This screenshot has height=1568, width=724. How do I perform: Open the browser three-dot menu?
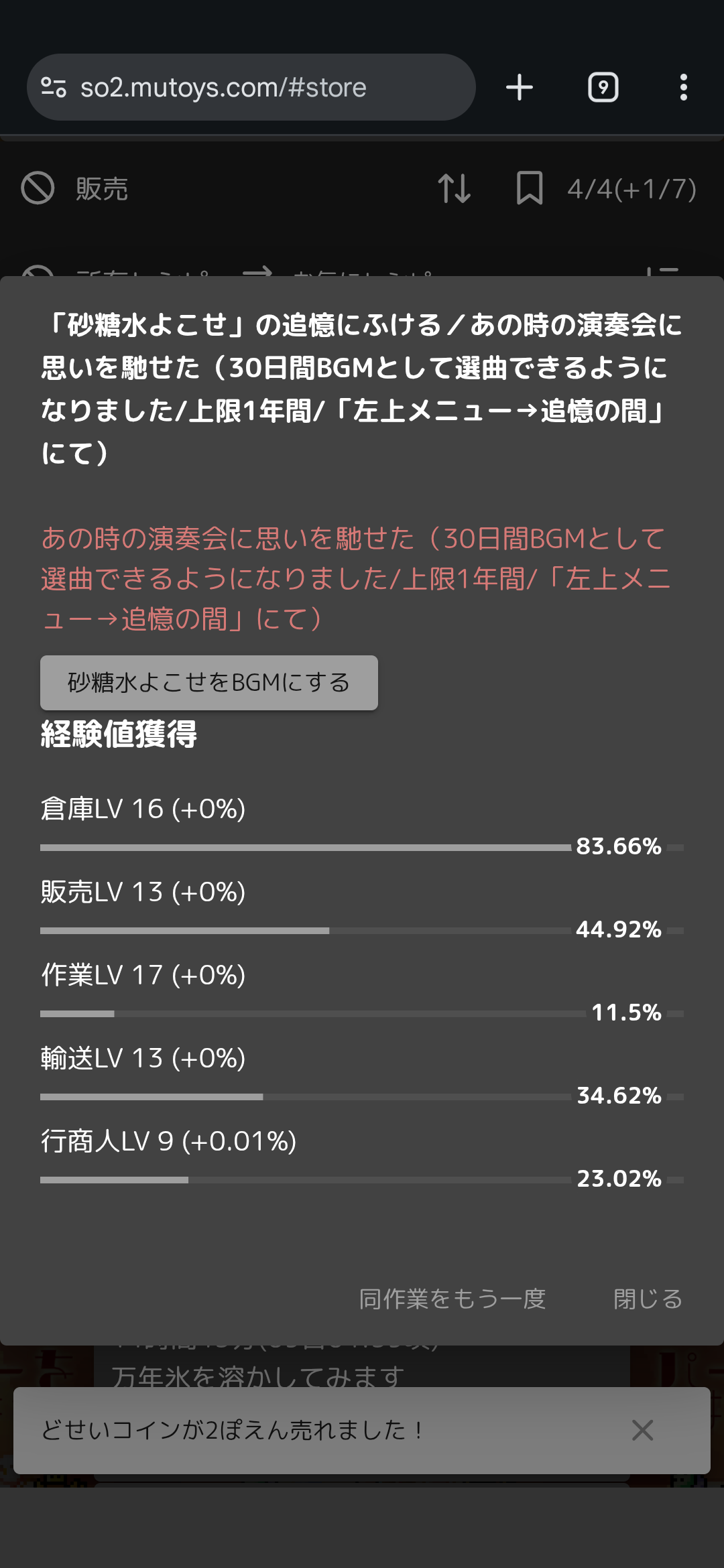pyautogui.click(x=683, y=87)
